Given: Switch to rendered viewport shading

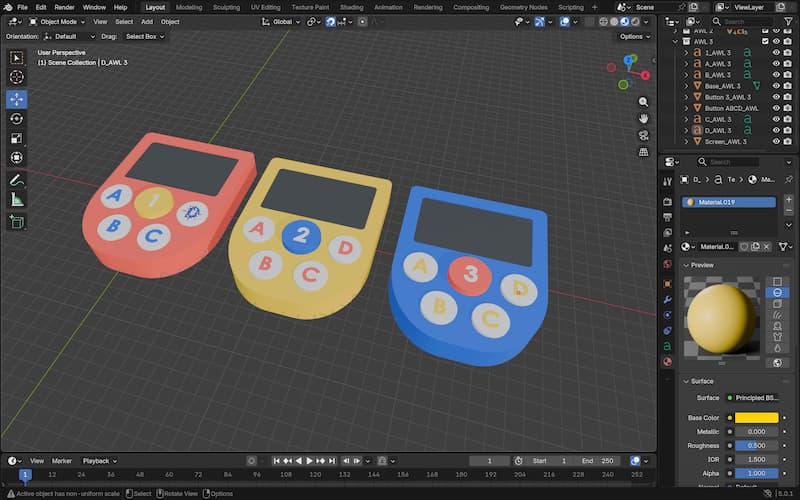Looking at the screenshot, I should click(x=635, y=22).
